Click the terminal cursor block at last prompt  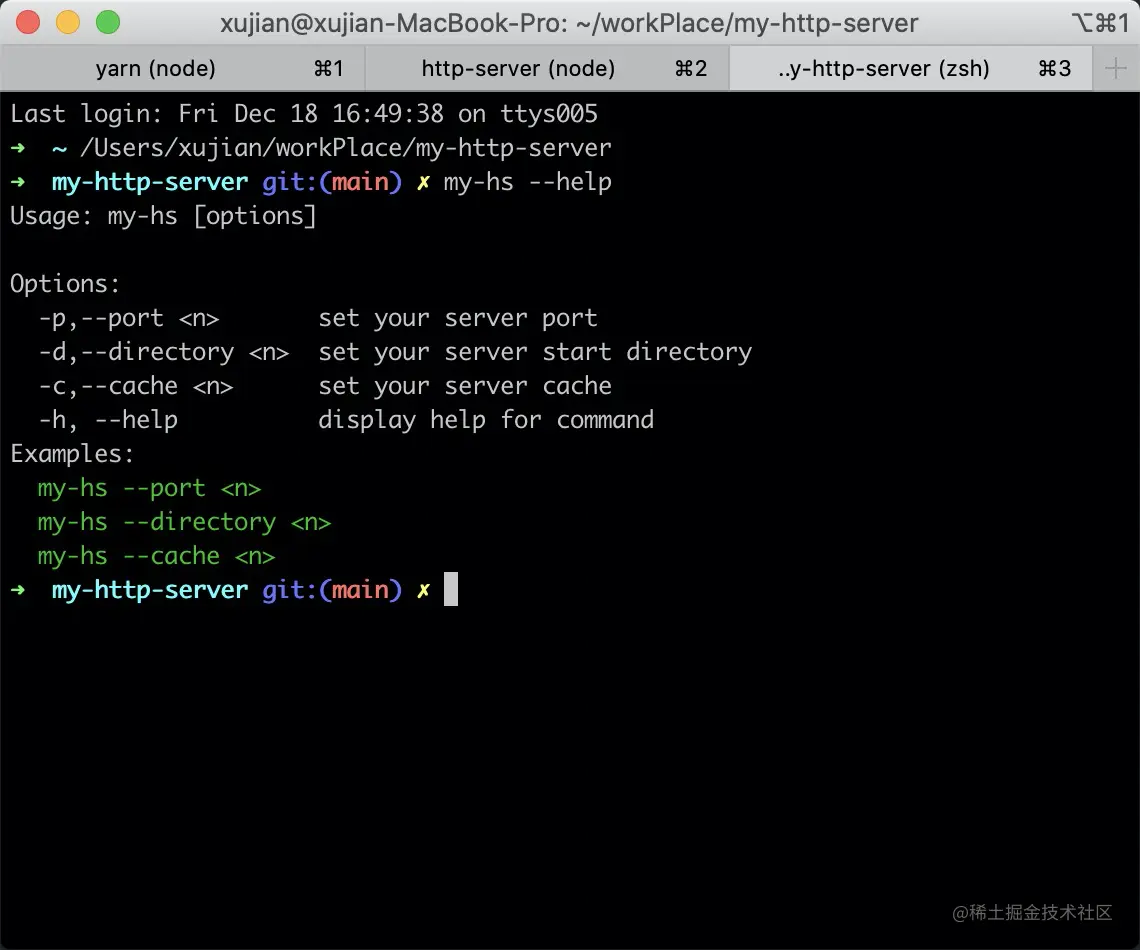coord(451,589)
